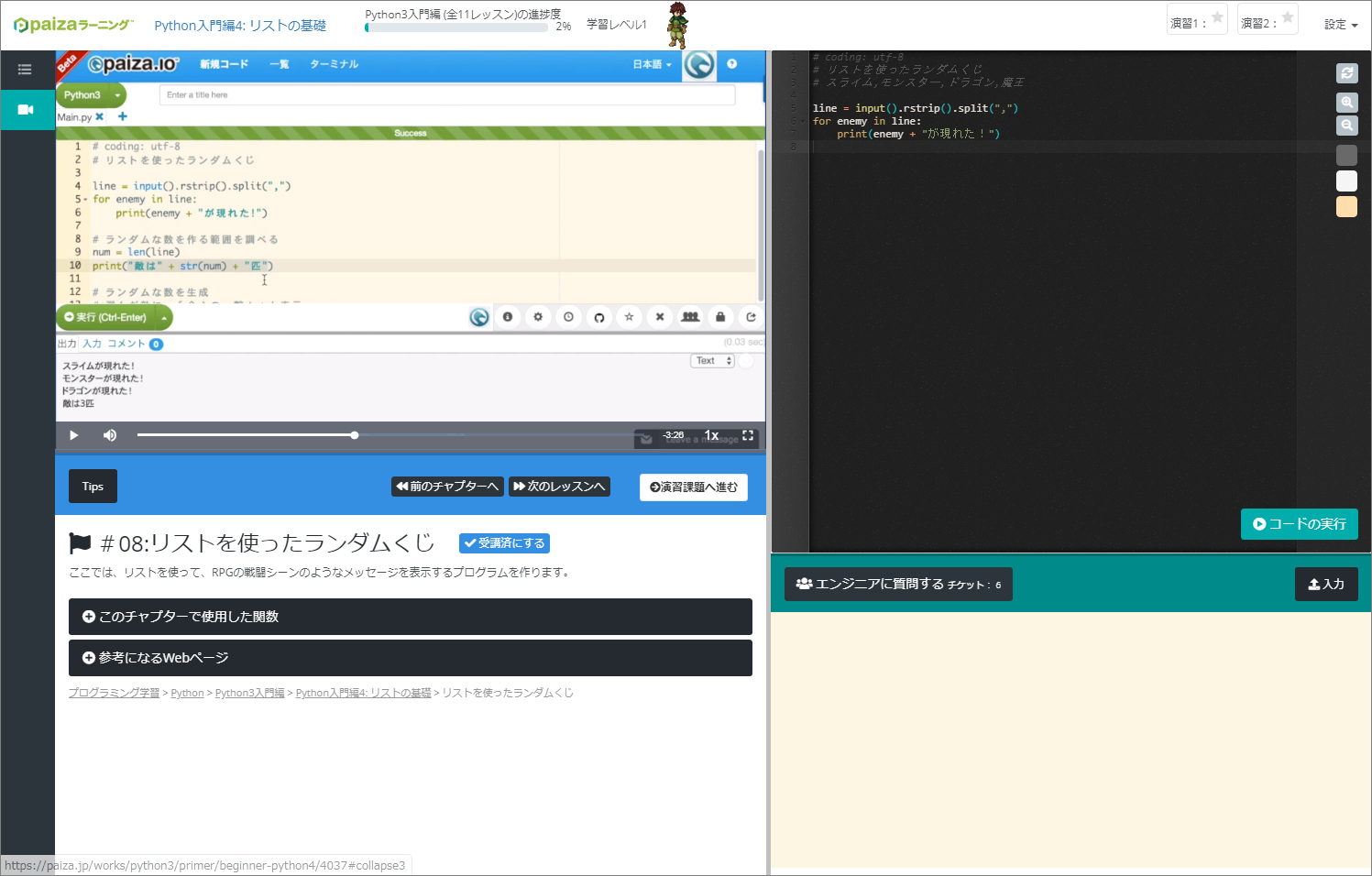Click the refresh editor icon

click(x=1346, y=73)
